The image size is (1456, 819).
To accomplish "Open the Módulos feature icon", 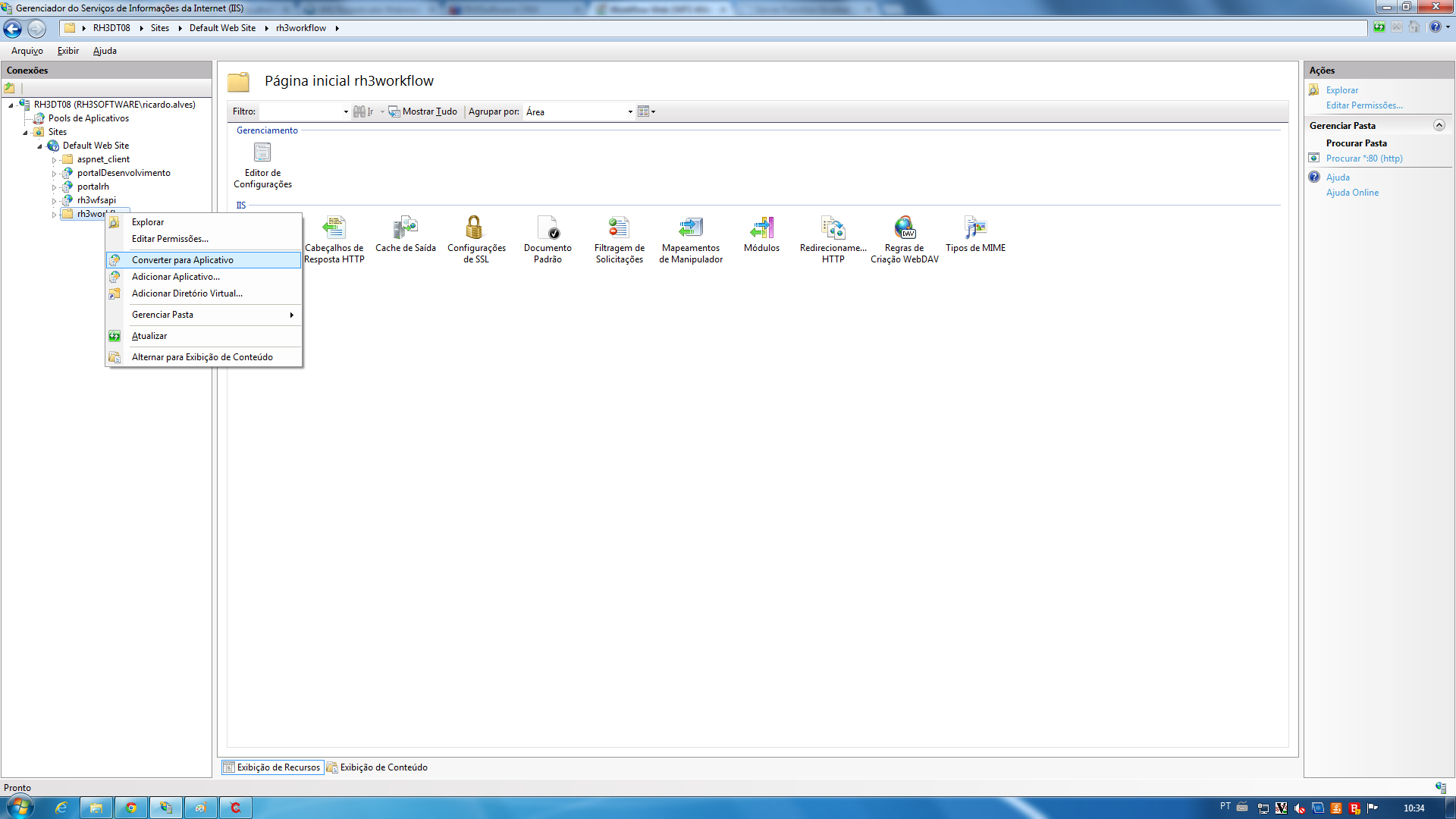I will click(x=761, y=228).
